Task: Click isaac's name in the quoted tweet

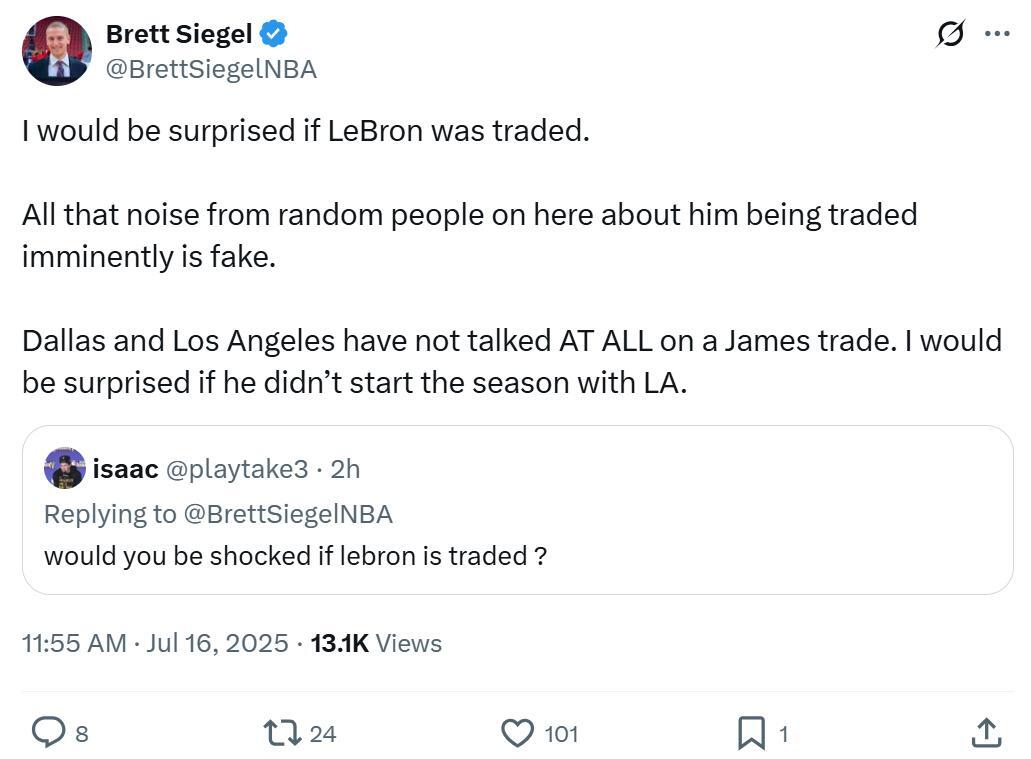Action: coord(125,468)
